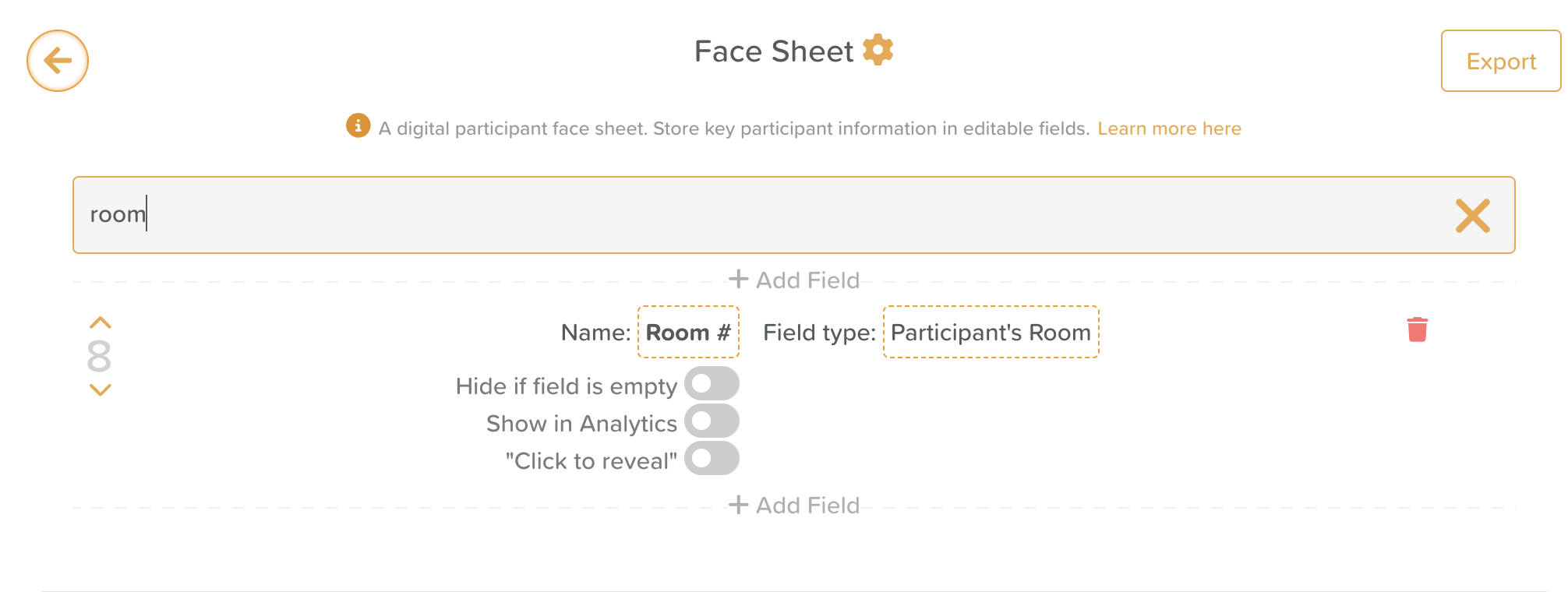Click Add Field below the Room # field
The height and width of the screenshot is (592, 1568).
click(x=794, y=506)
